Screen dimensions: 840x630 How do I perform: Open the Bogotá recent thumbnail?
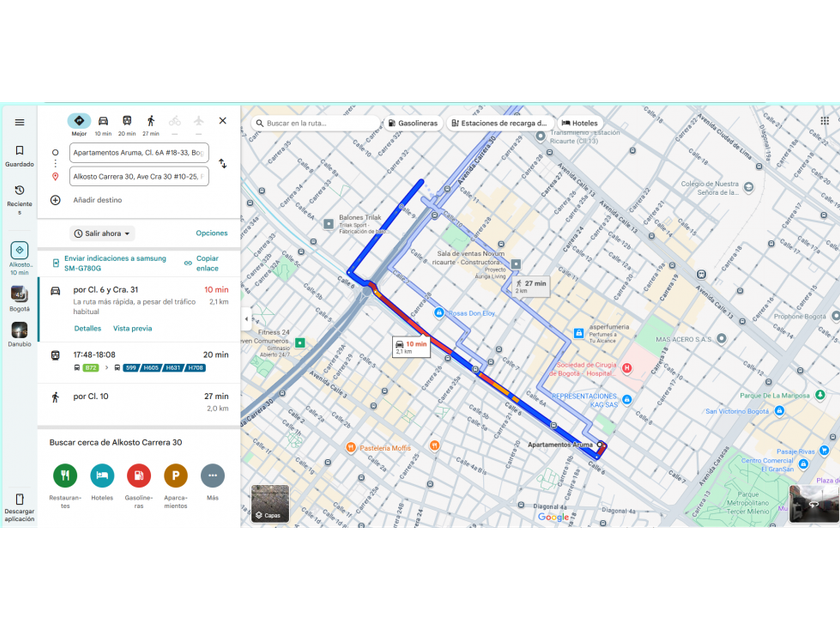pos(19,298)
